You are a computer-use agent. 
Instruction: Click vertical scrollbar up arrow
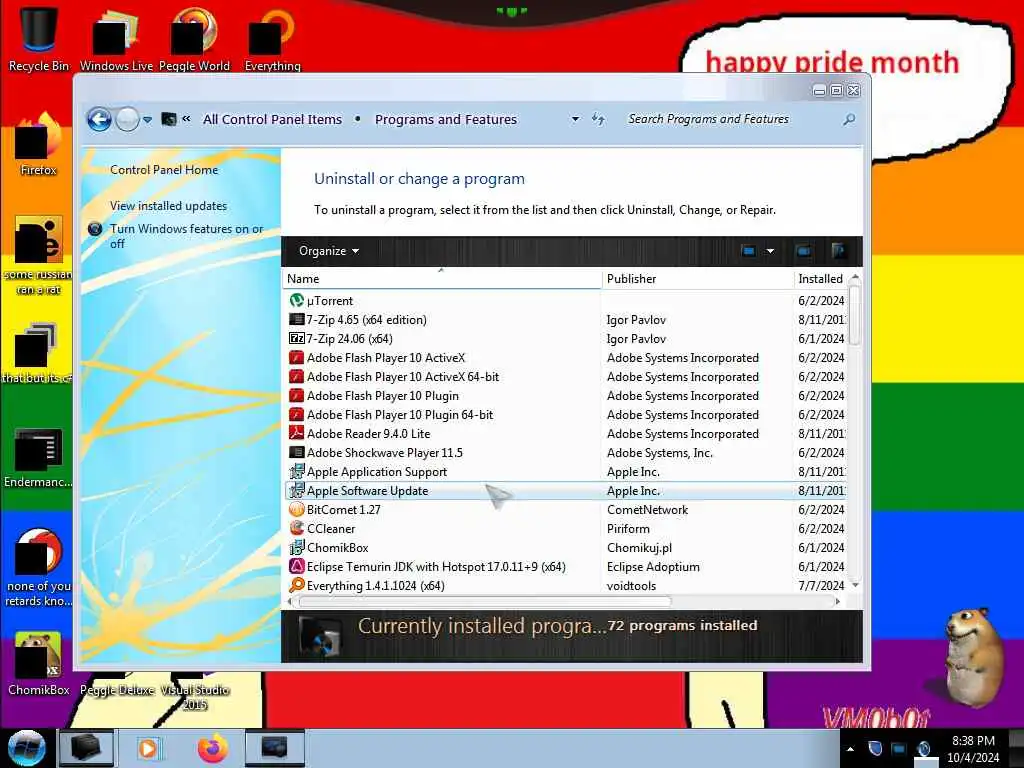point(855,278)
